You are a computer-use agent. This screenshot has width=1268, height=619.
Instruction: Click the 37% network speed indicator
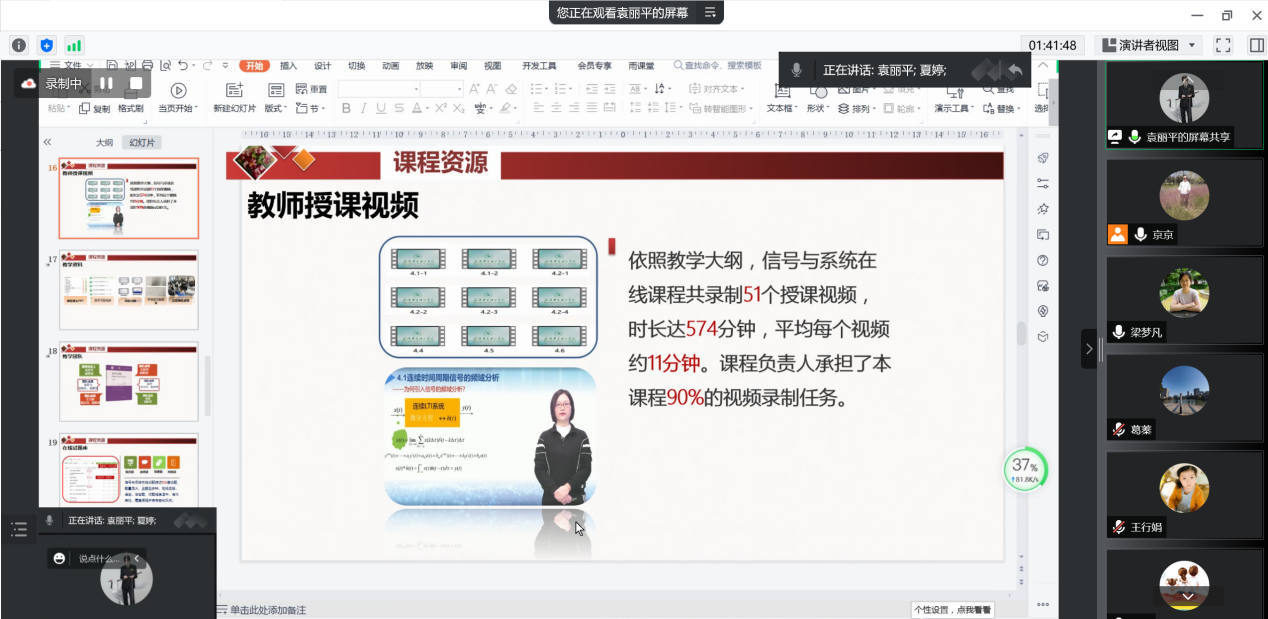(1025, 469)
